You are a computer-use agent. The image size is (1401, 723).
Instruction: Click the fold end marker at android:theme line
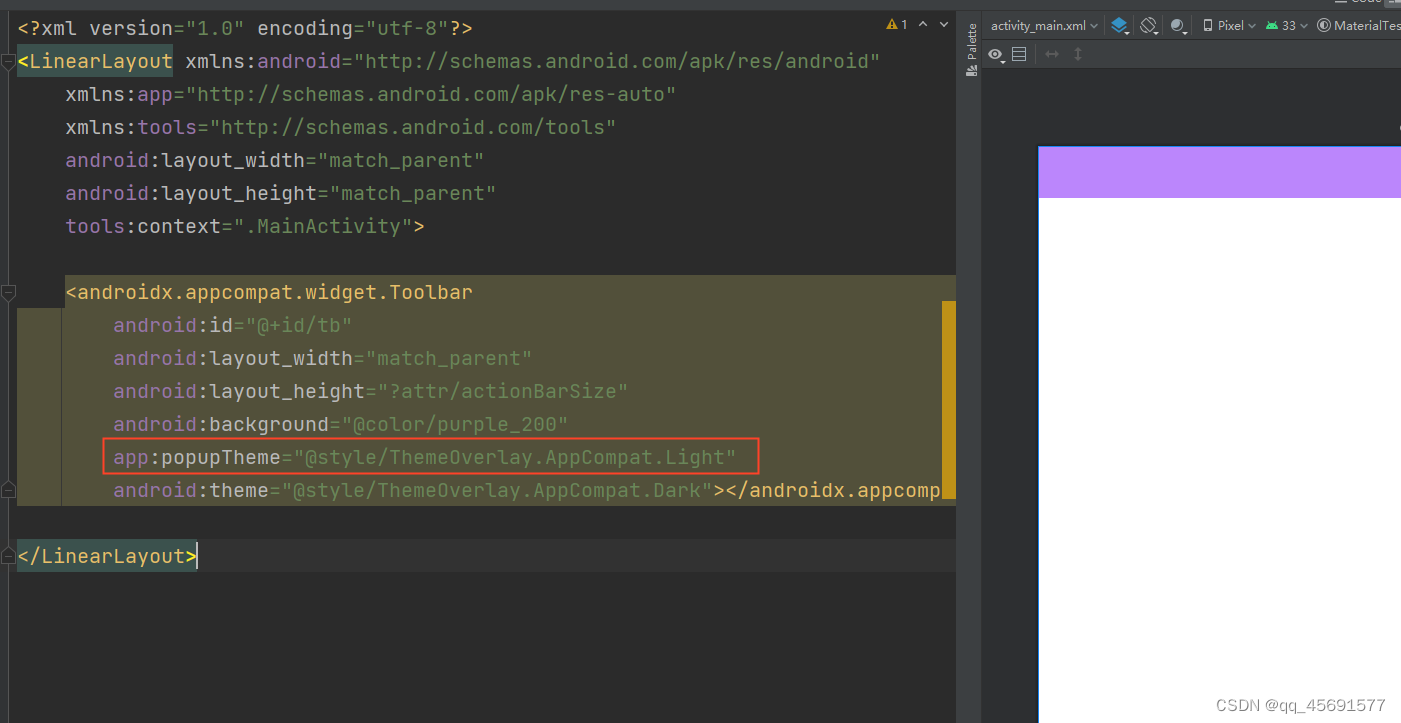[x=9, y=490]
